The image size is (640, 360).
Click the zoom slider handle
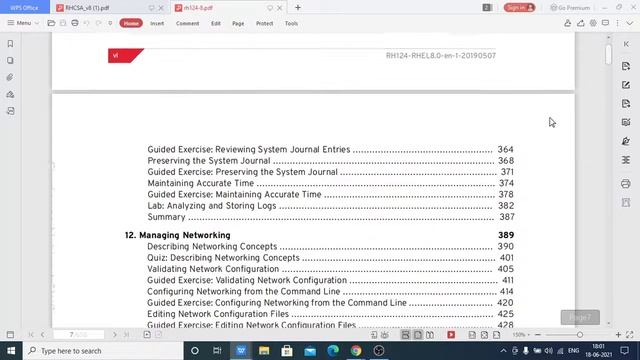tap(580, 335)
